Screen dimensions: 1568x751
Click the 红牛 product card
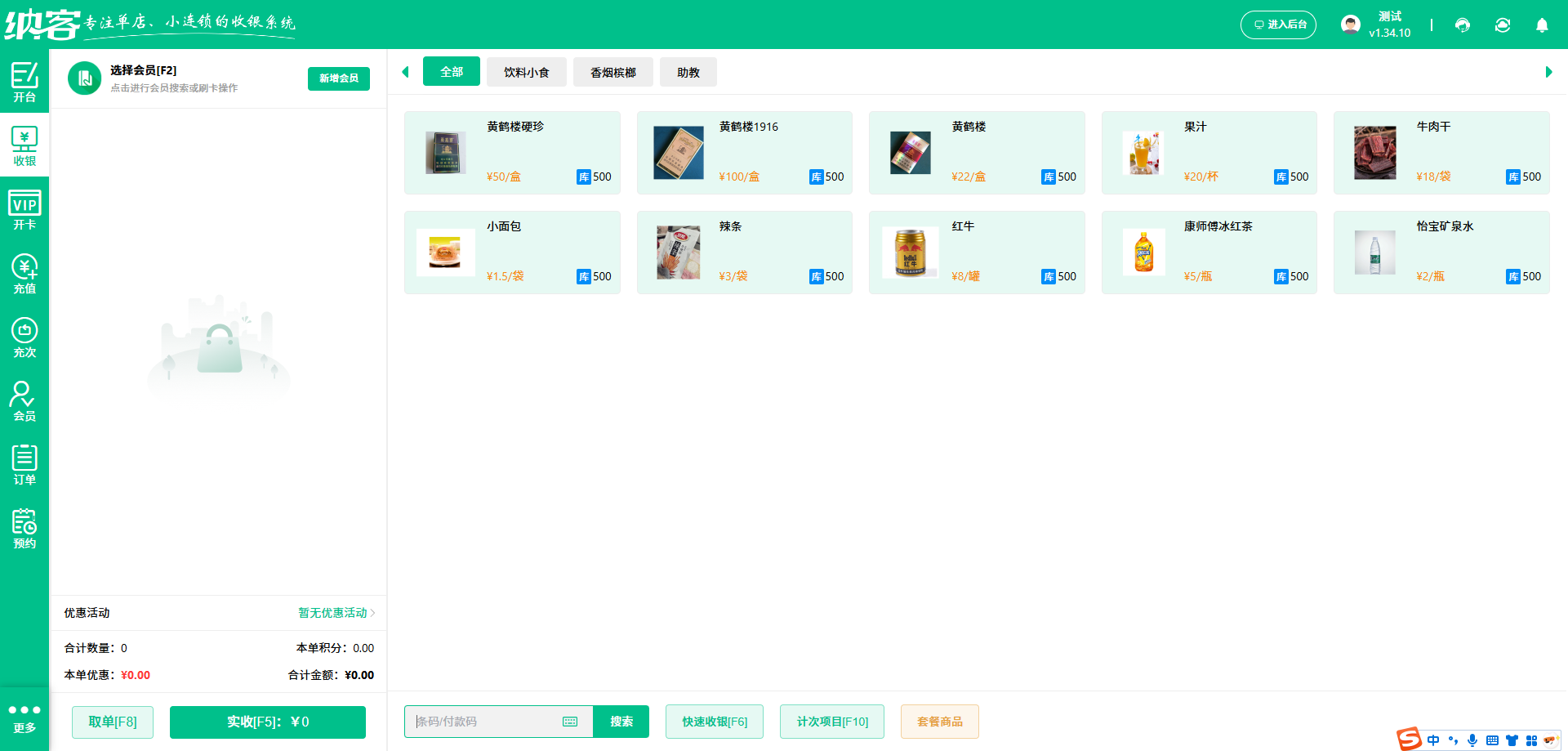[977, 252]
